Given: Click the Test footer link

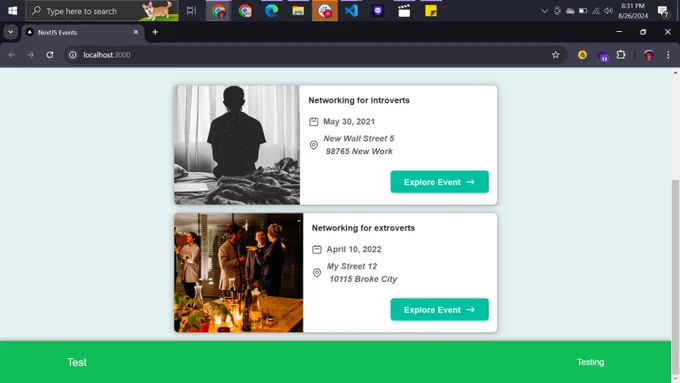Looking at the screenshot, I should 77,362.
